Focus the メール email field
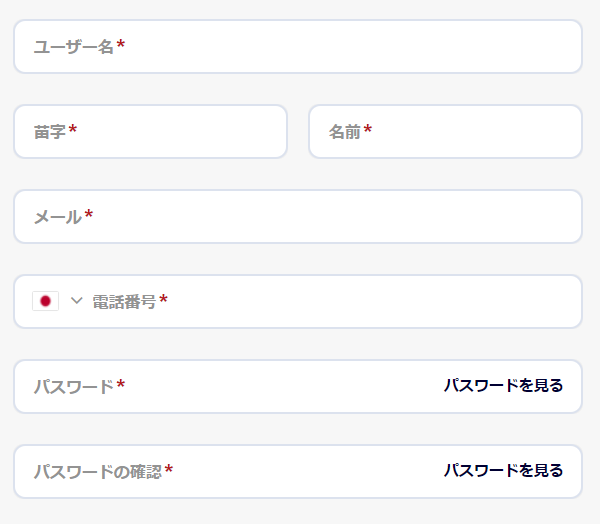600x524 pixels. (298, 216)
